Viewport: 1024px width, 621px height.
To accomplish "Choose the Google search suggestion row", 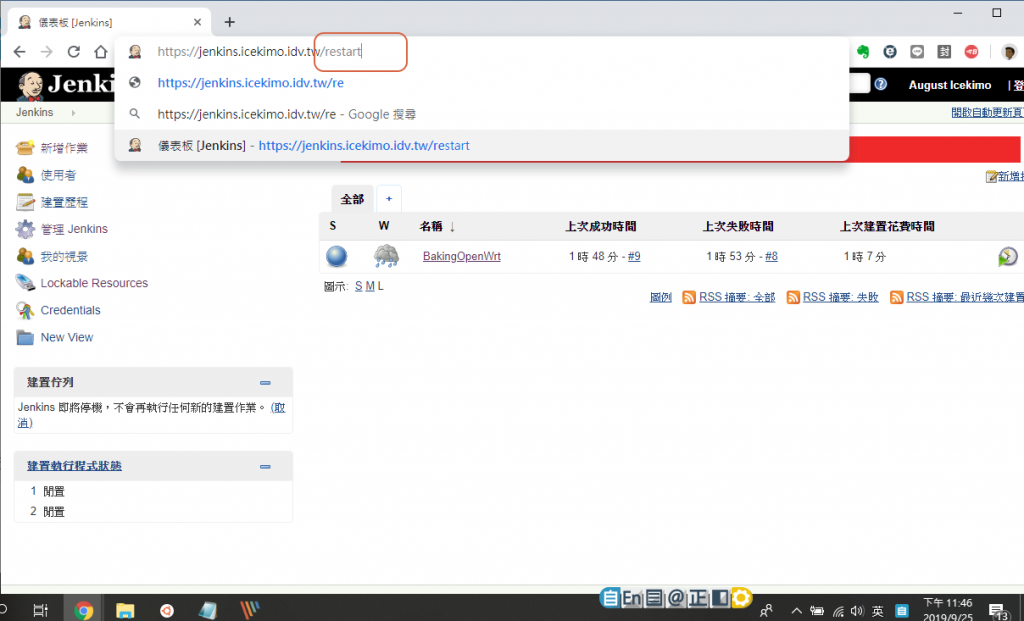I will point(482,114).
